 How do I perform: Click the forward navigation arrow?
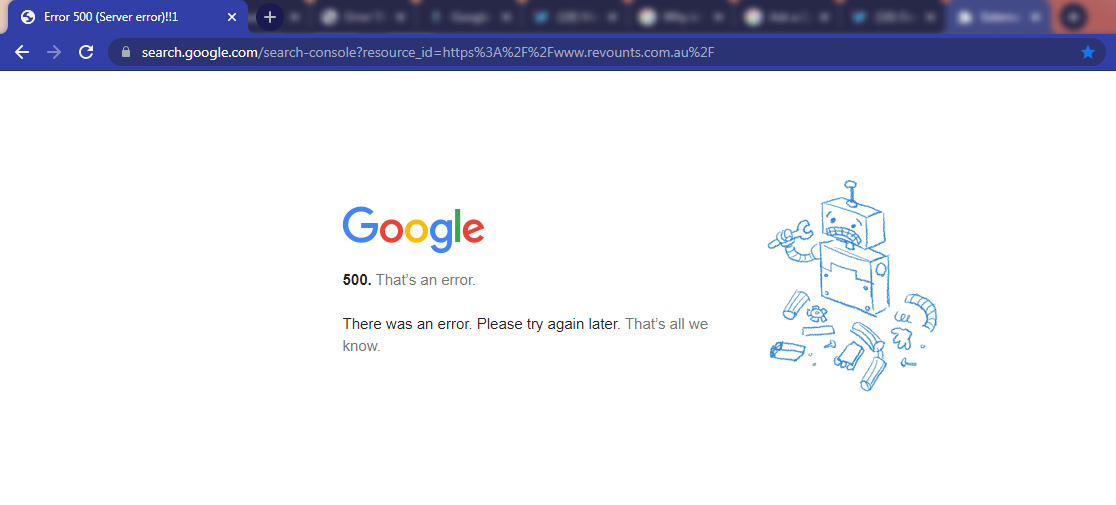pos(54,52)
